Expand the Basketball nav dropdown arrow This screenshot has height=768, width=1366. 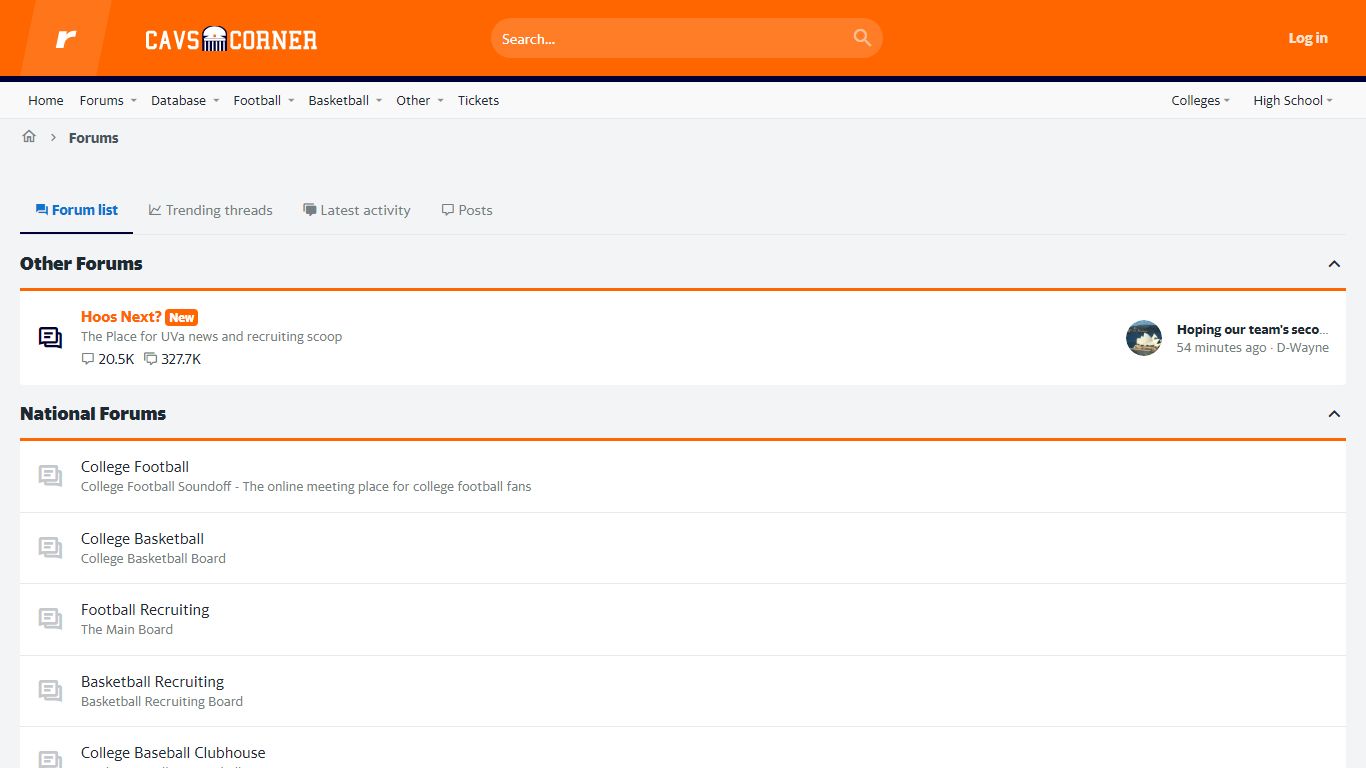[x=379, y=101]
